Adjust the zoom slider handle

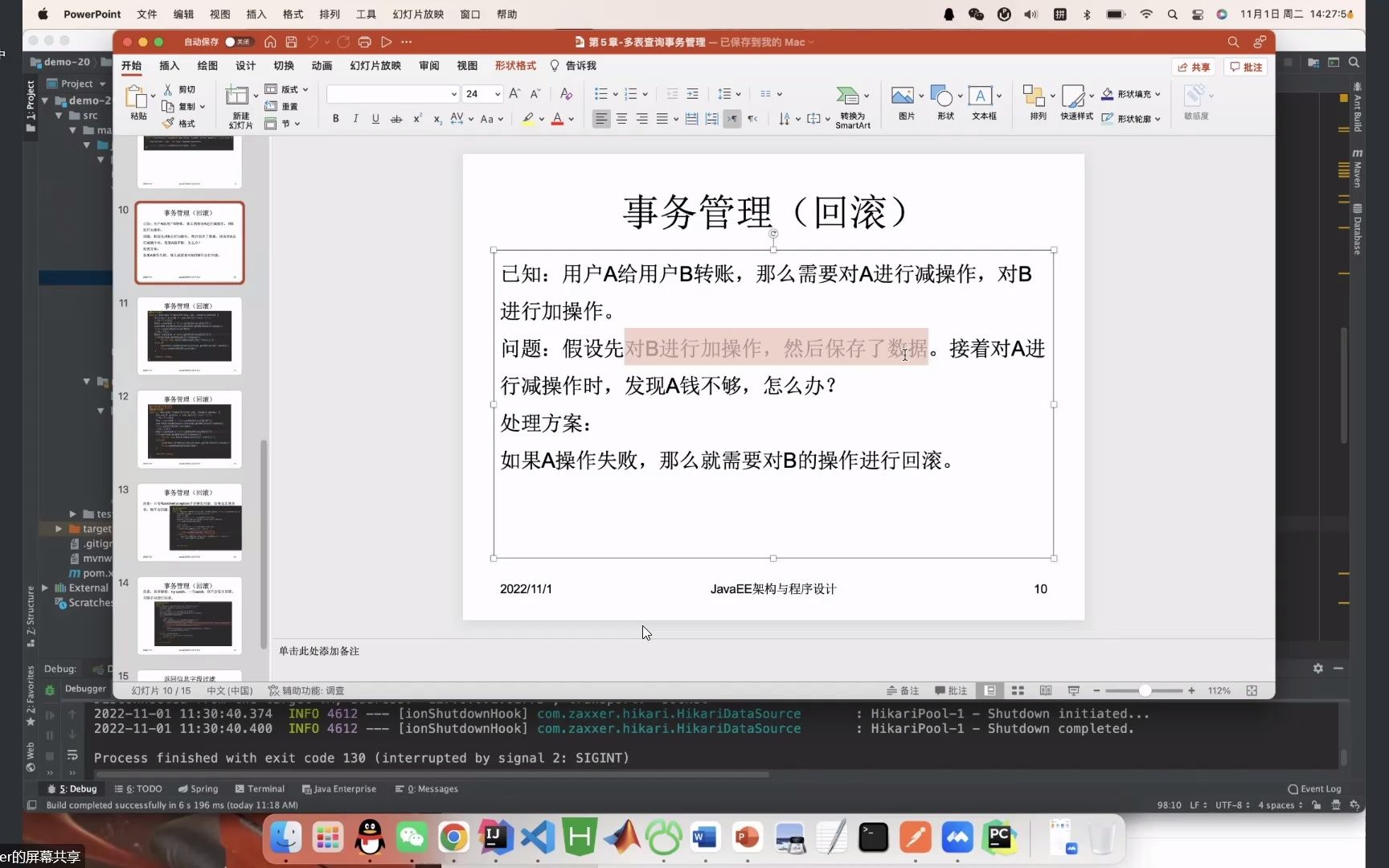coord(1145,690)
